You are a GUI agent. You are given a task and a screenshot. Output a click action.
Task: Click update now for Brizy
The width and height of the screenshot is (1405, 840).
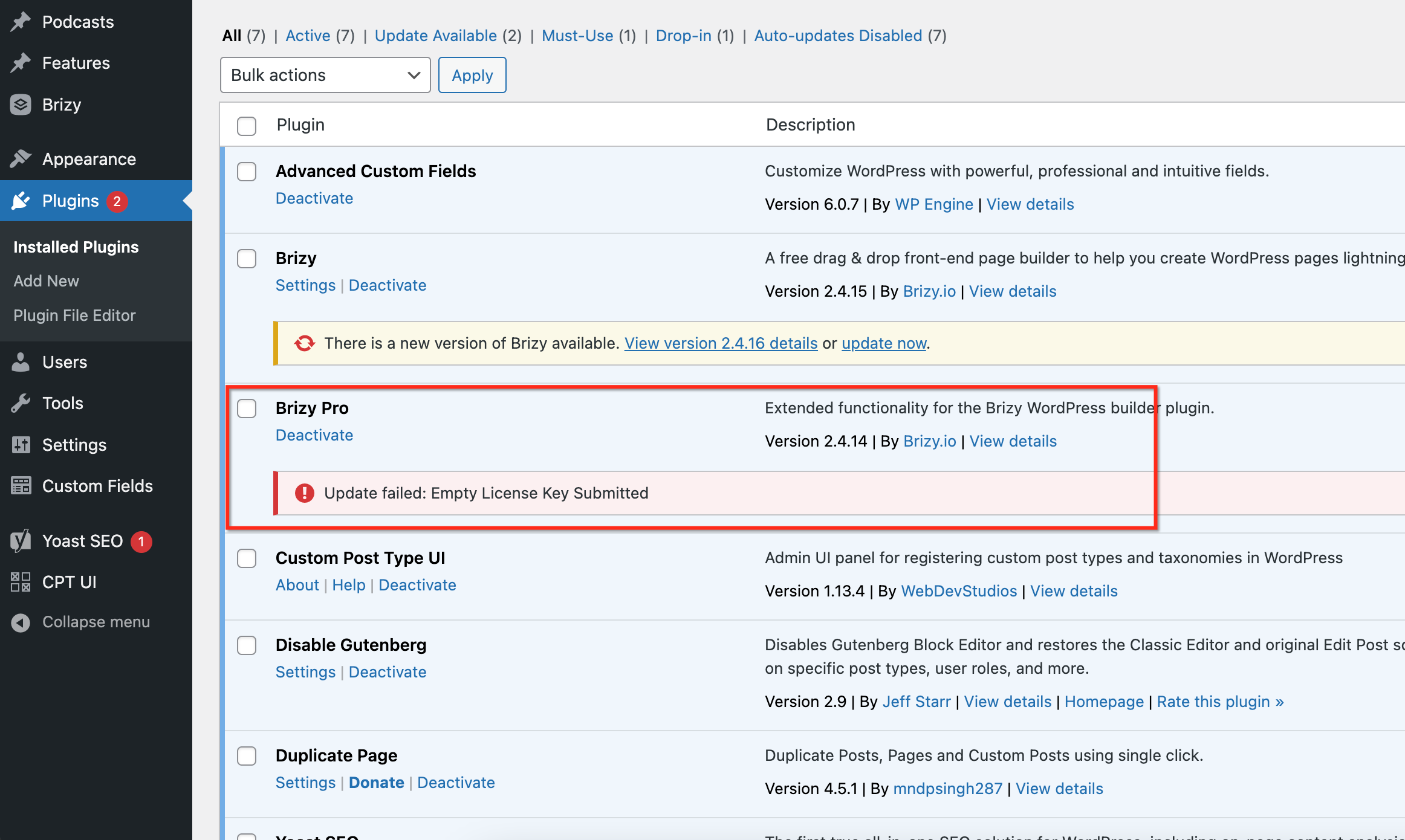point(884,343)
